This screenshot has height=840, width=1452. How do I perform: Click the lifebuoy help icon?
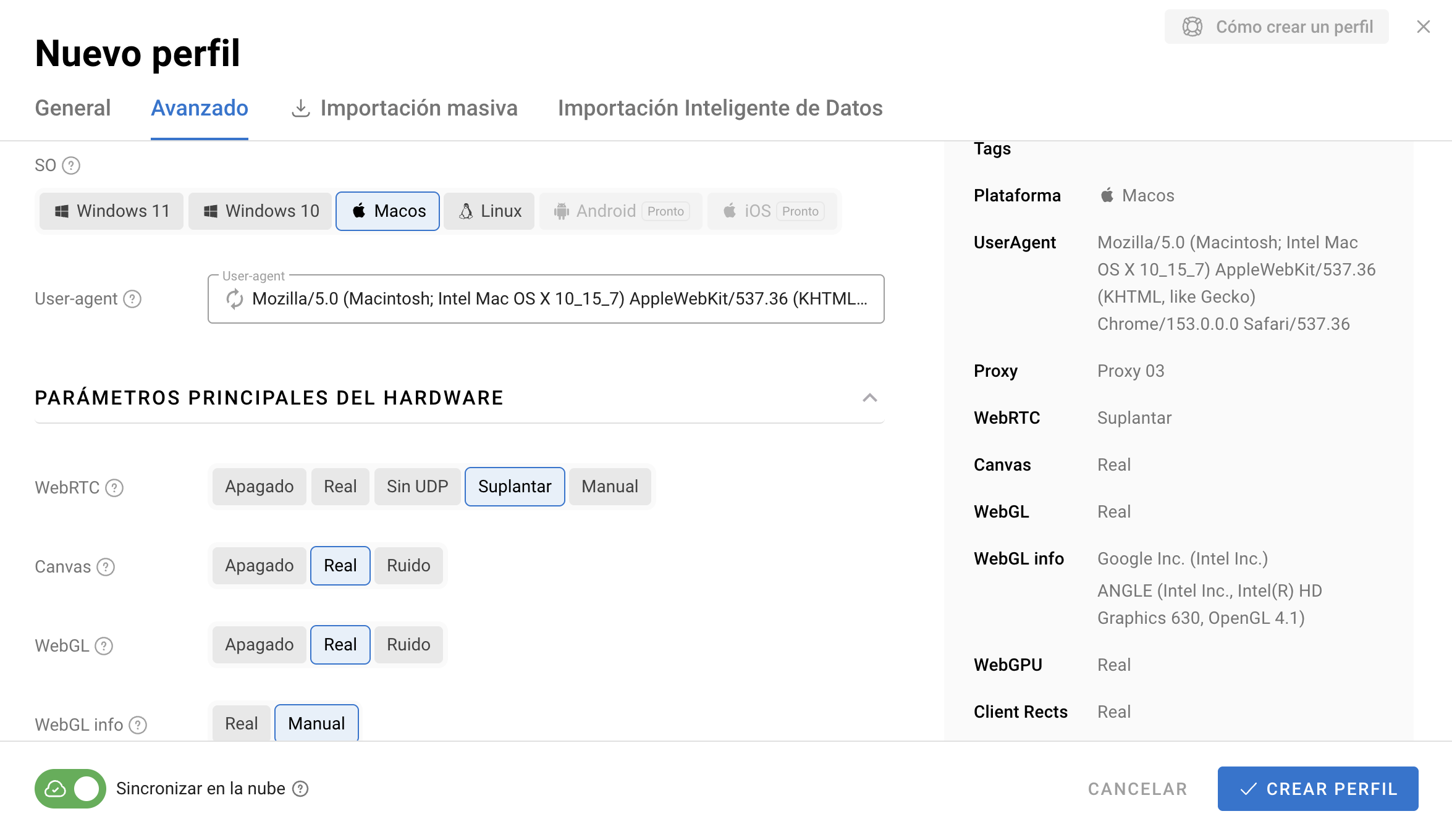[1192, 27]
